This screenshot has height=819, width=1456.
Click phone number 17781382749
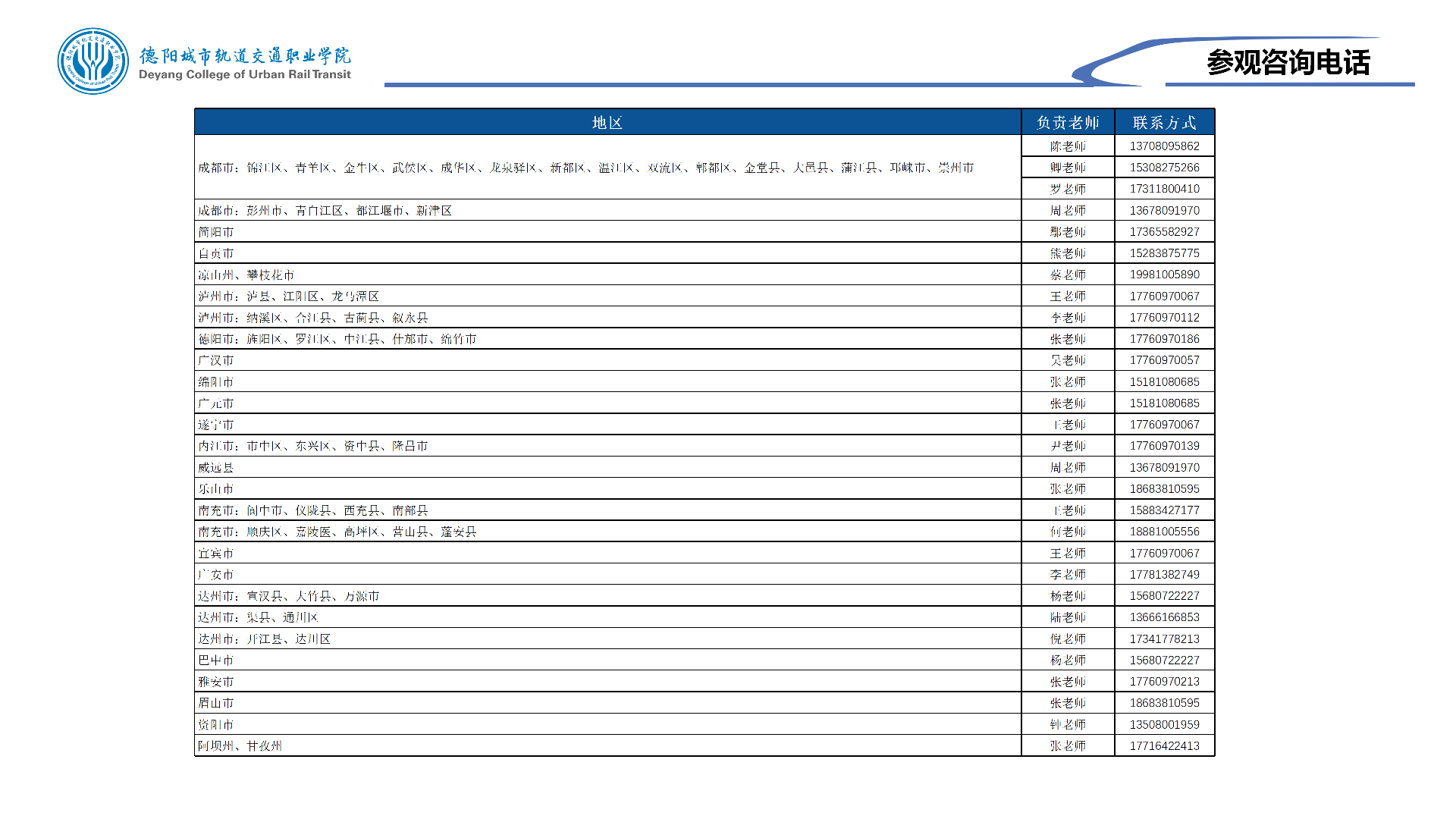[x=1164, y=575]
